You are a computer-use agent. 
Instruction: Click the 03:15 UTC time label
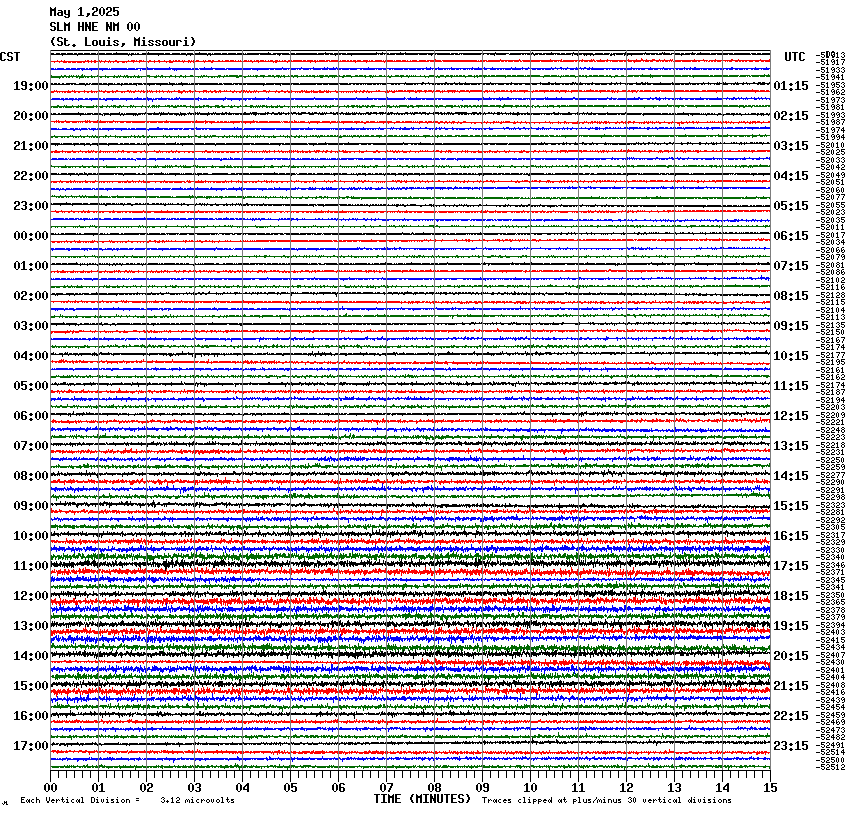click(791, 146)
